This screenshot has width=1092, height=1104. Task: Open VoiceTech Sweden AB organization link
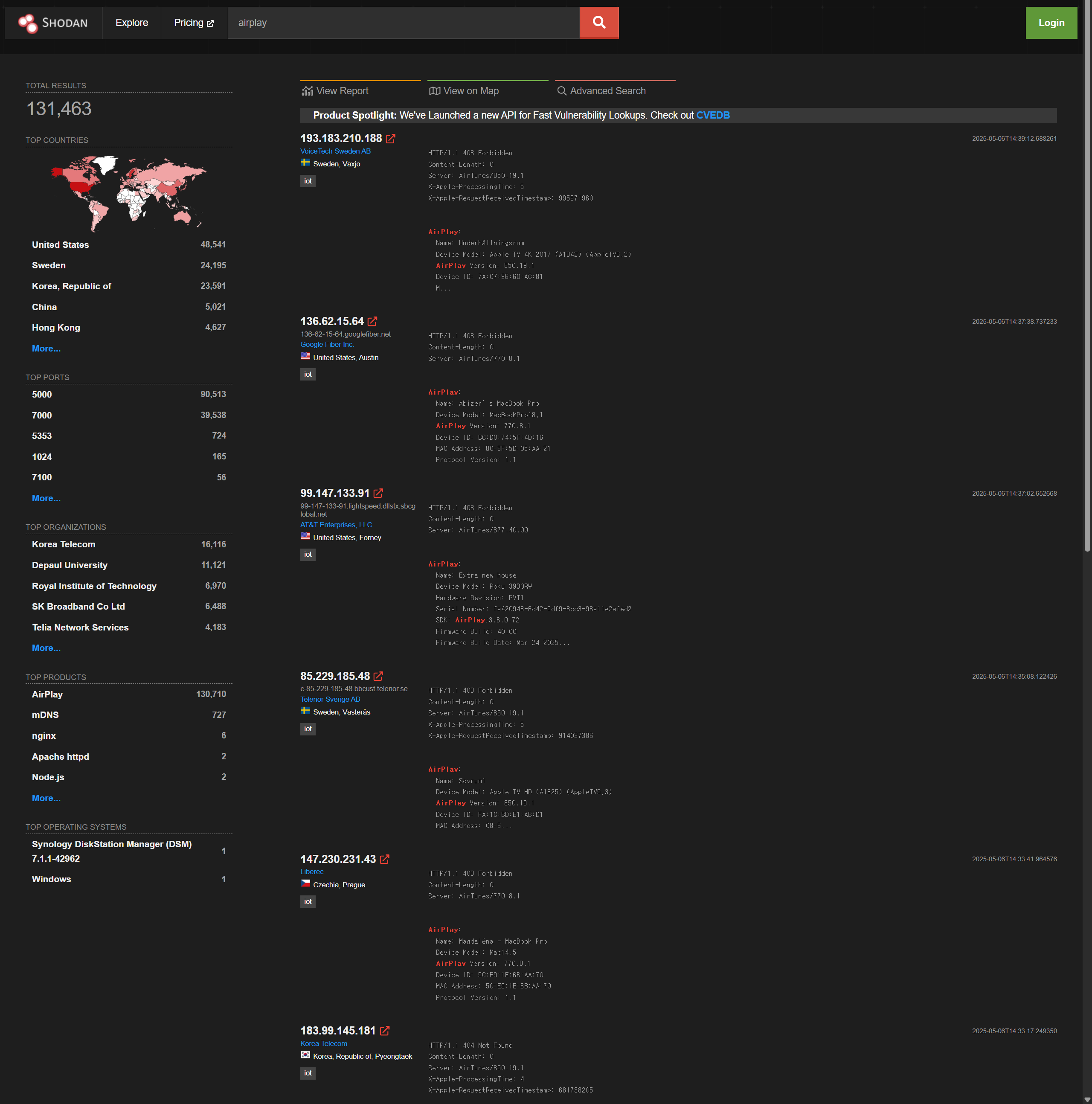tap(335, 151)
